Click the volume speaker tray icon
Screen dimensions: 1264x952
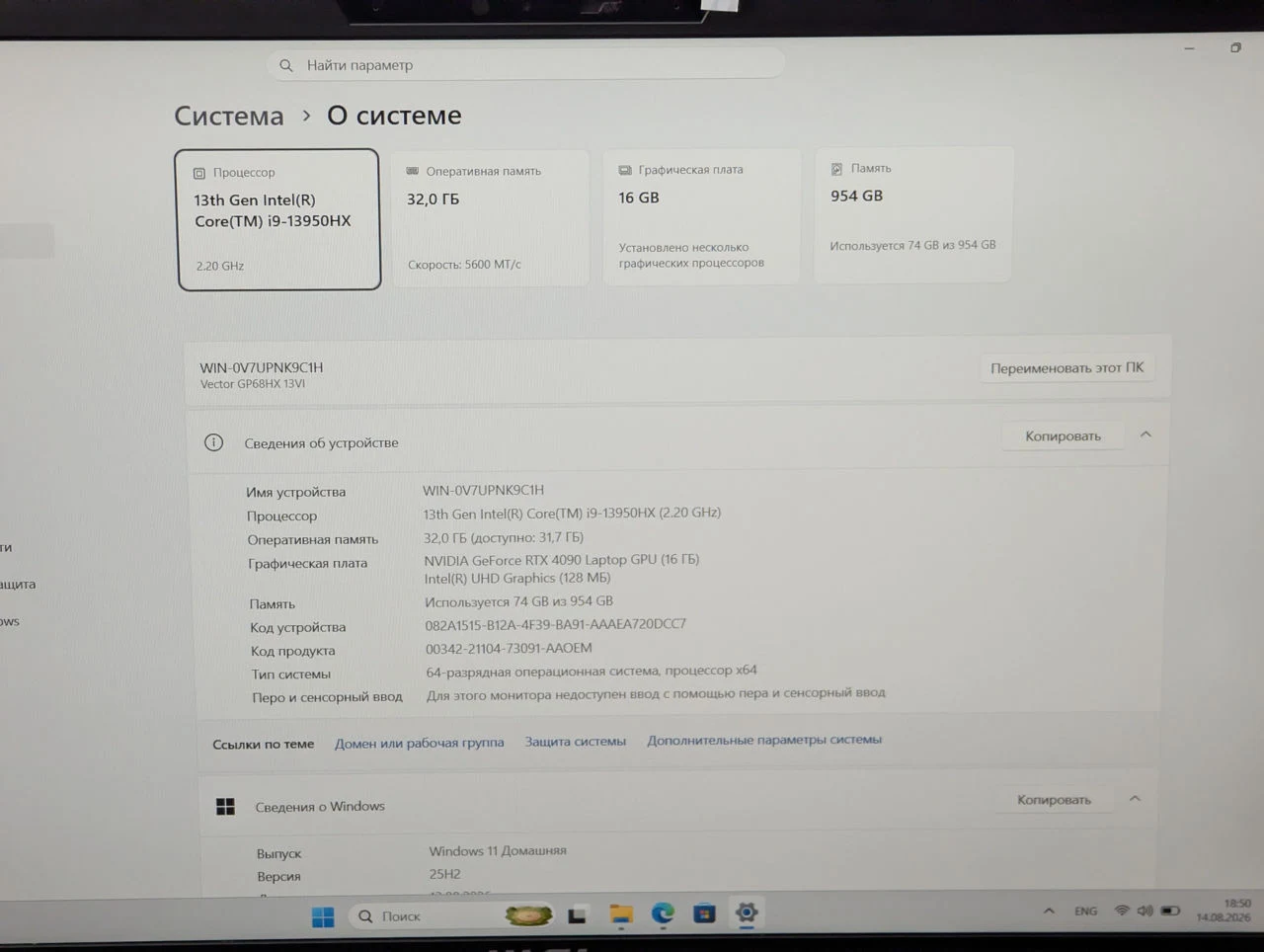1145,911
